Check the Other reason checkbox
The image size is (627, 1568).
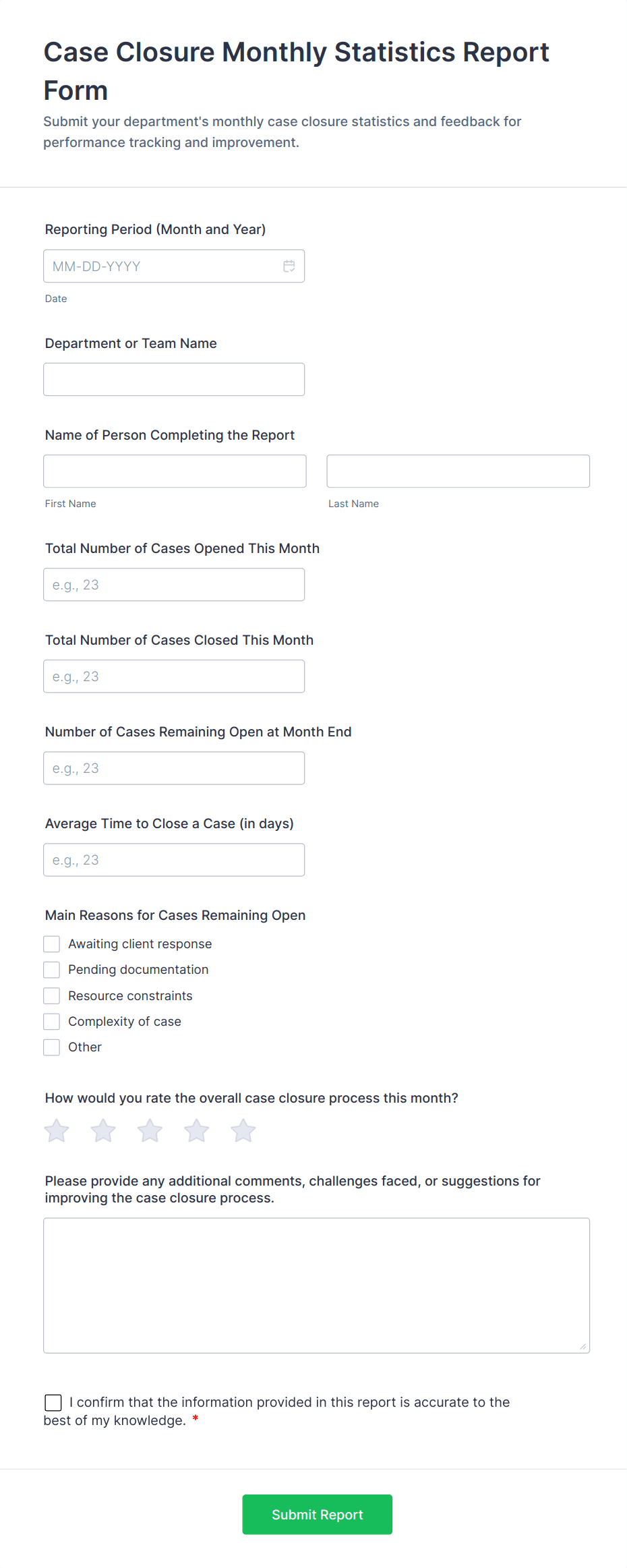52,1047
